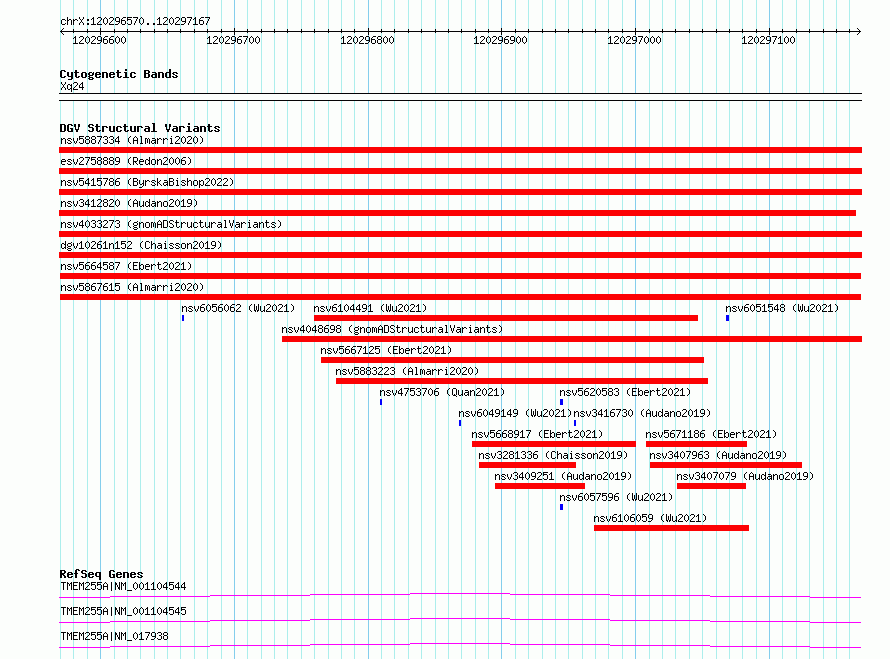Click the Cytogenetic Bands track heading
This screenshot has height=659, width=890.
coord(119,74)
